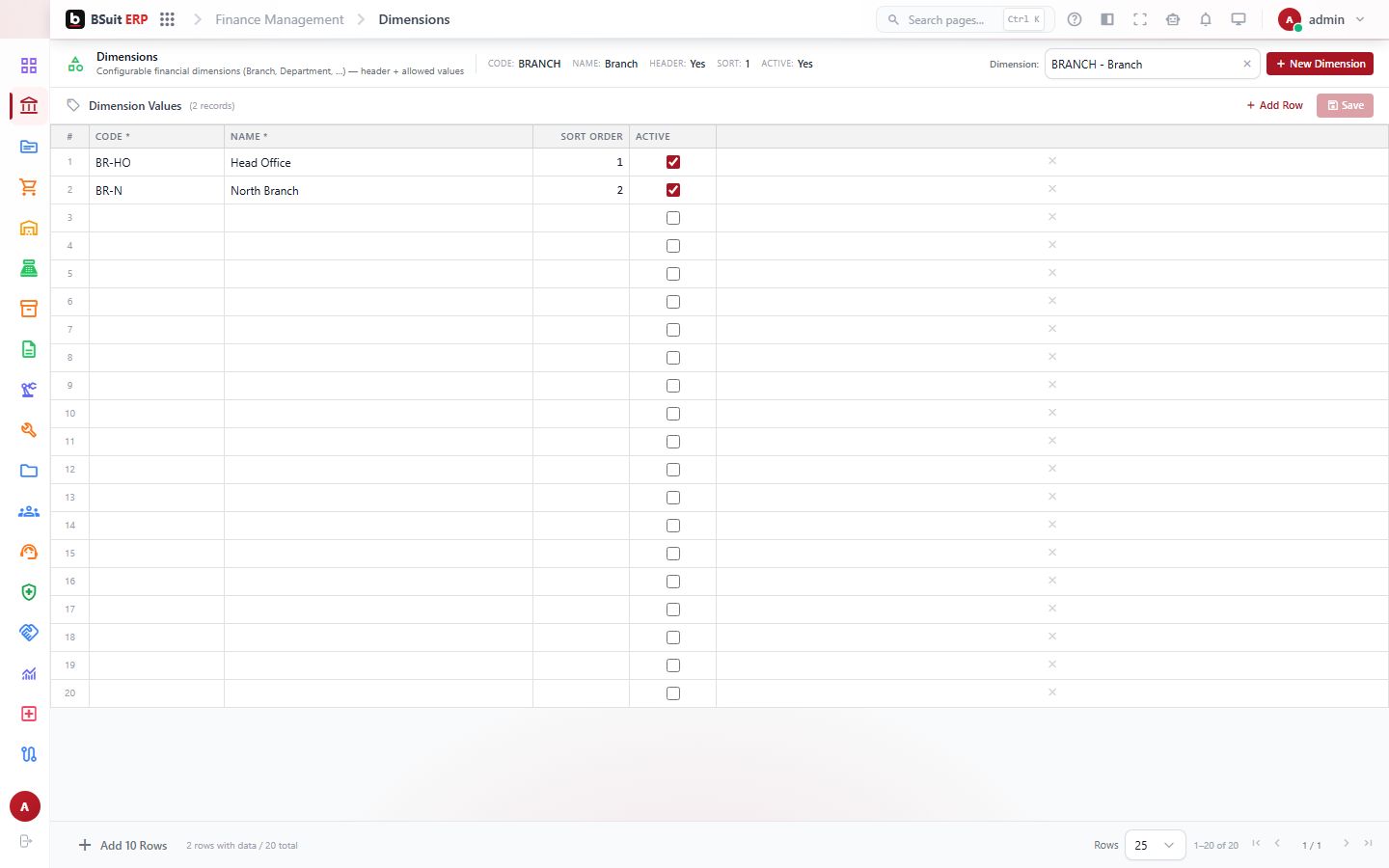Check the Active box in row 4
The width and height of the screenshot is (1389, 868).
point(673,246)
